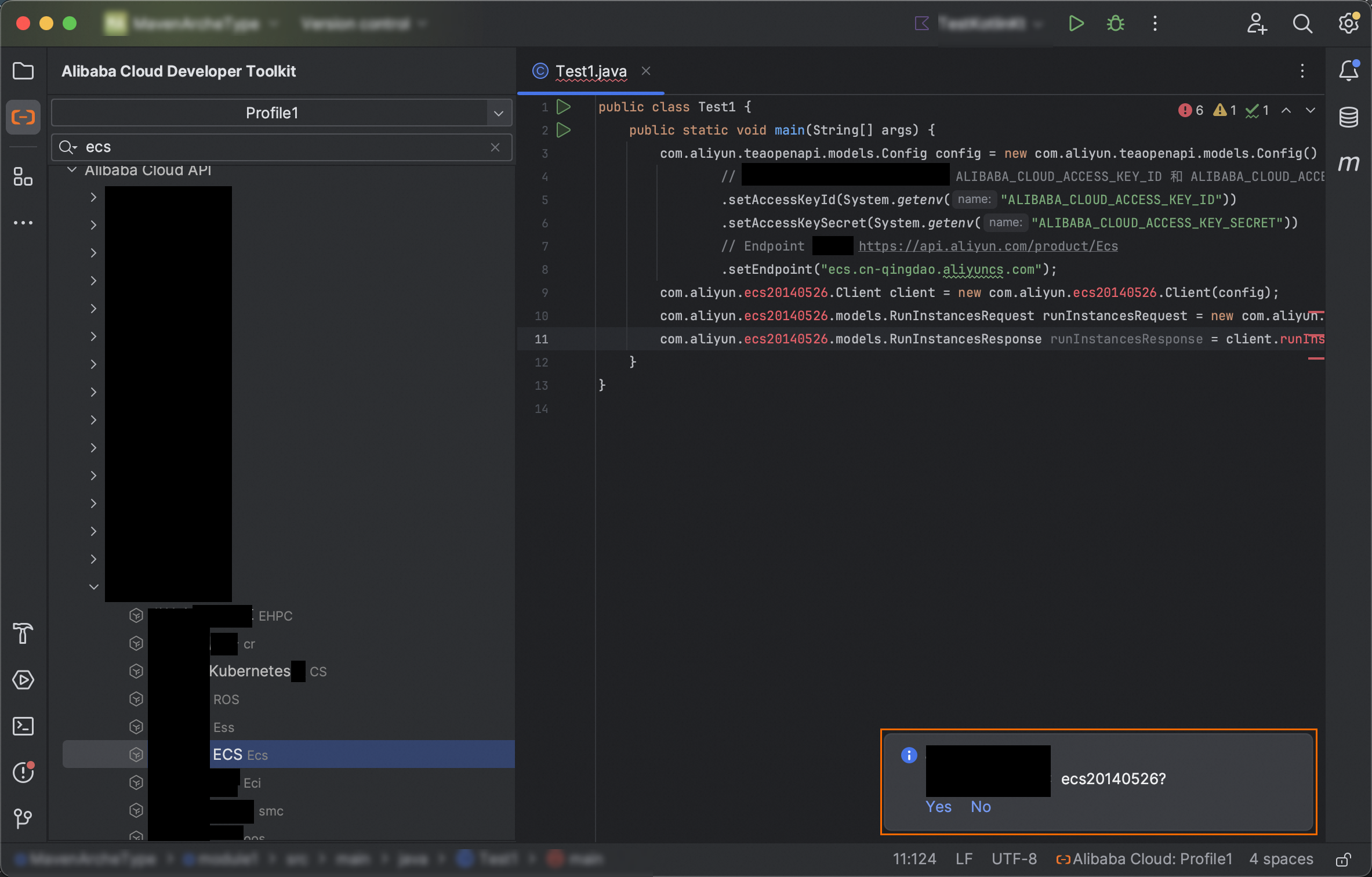This screenshot has height=877, width=1372.
Task: Select the Eci product row
Action: point(288,783)
